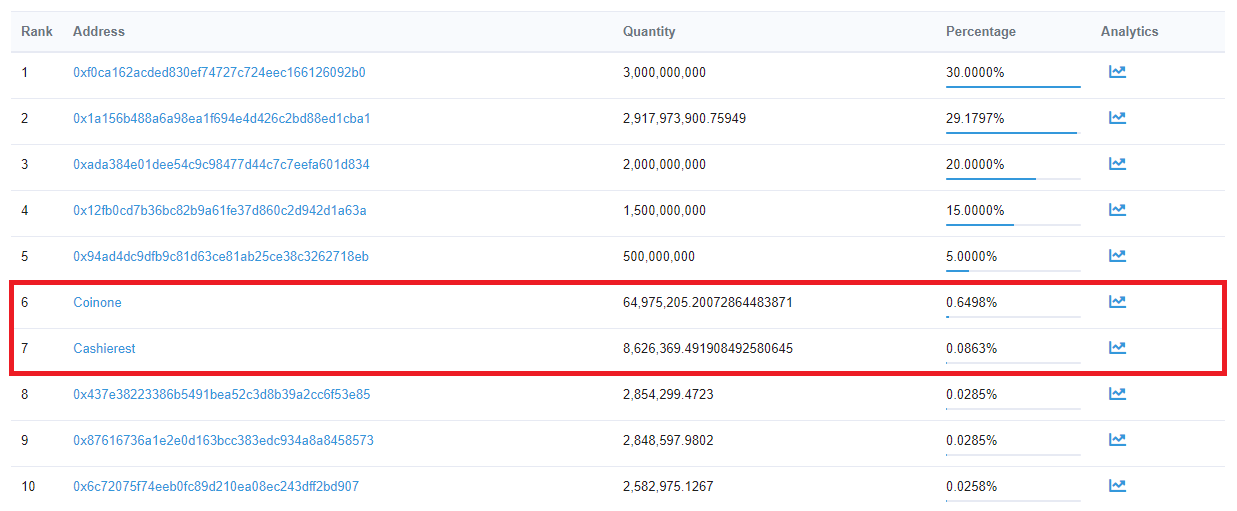Open address 0x87616736a1e2e0d163bcc383edc934a8a8458573

[223, 441]
